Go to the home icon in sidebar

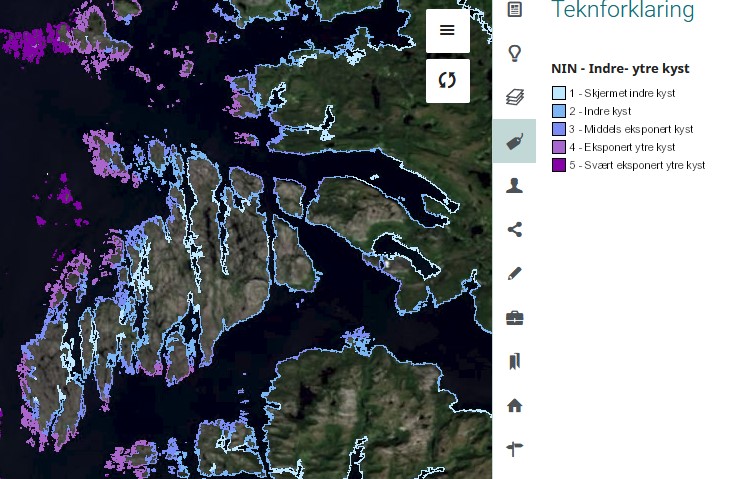(x=515, y=405)
